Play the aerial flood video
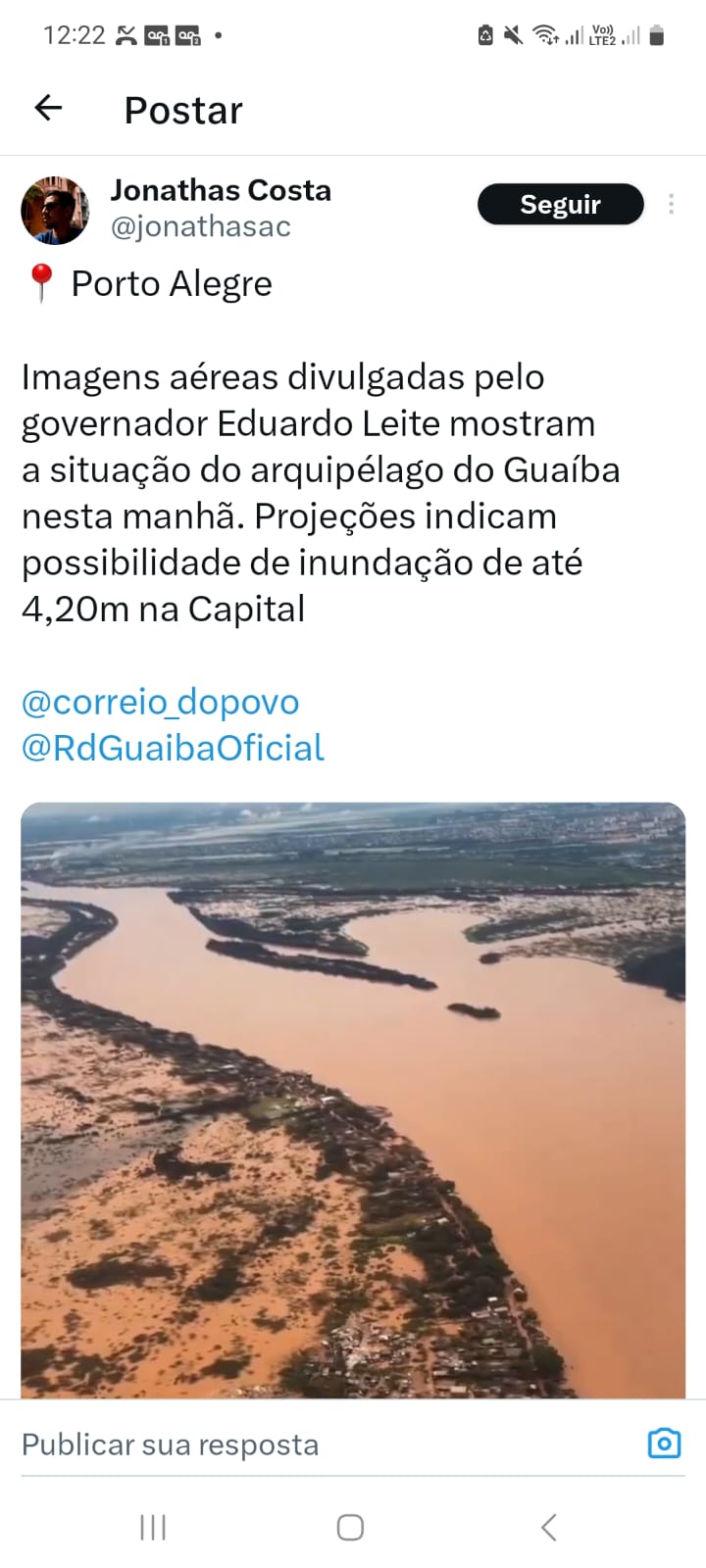Viewport: 706px width, 1568px height. [353, 1100]
